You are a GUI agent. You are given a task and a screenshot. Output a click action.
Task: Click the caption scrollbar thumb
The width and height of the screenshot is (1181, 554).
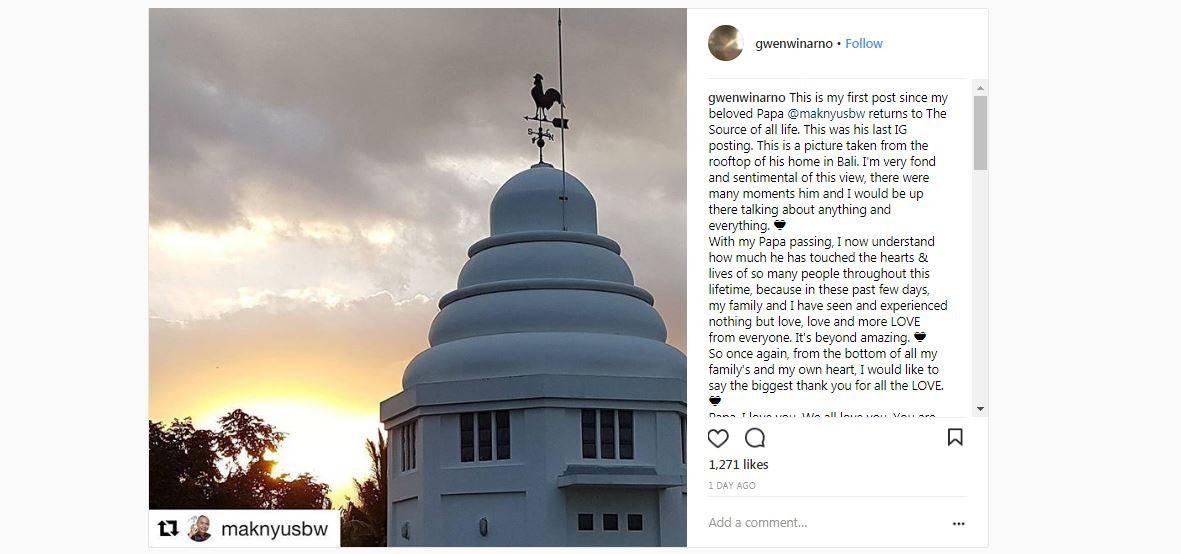980,132
